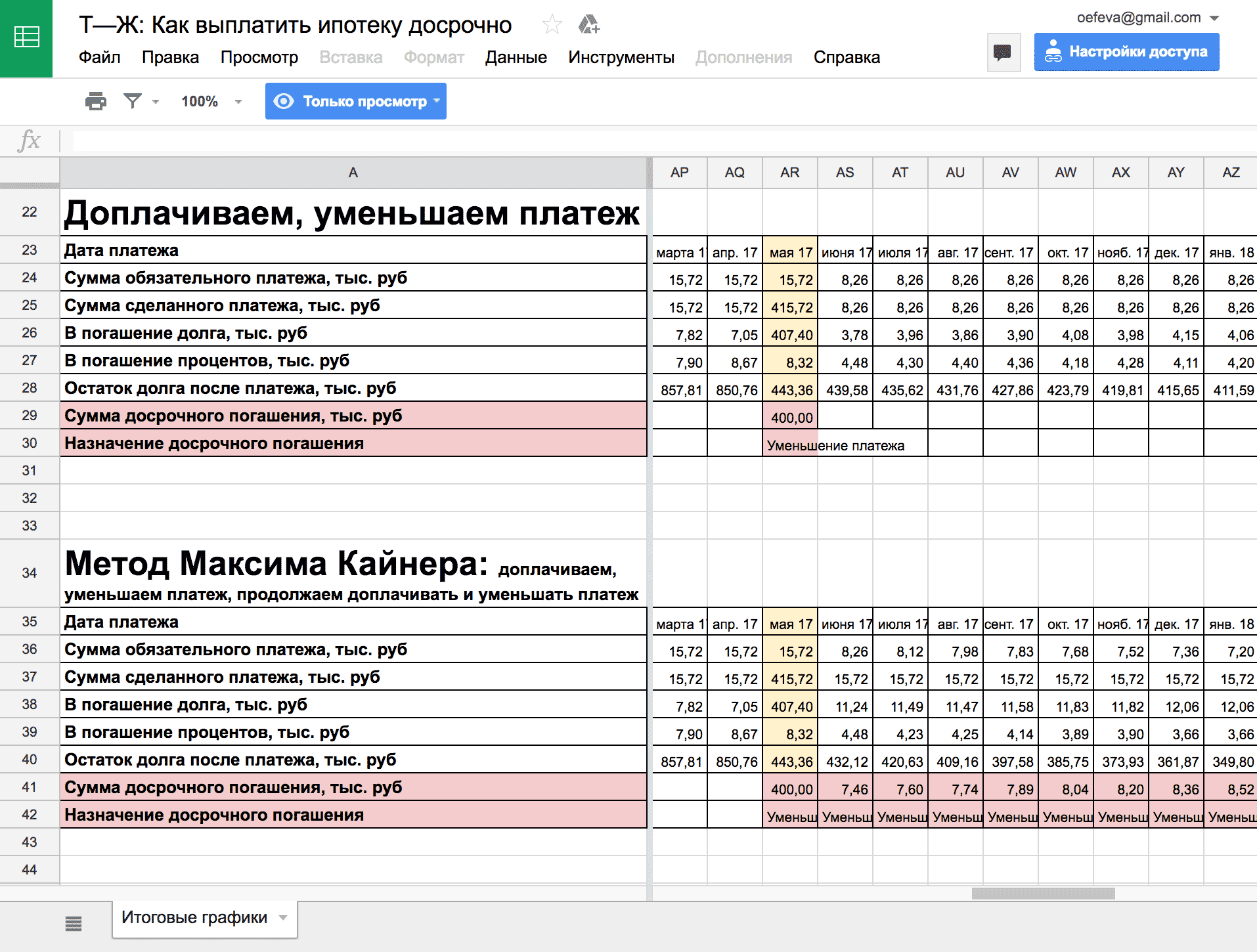Viewport: 1257px width, 952px height.
Task: Click the fx formula icon
Action: click(x=30, y=141)
